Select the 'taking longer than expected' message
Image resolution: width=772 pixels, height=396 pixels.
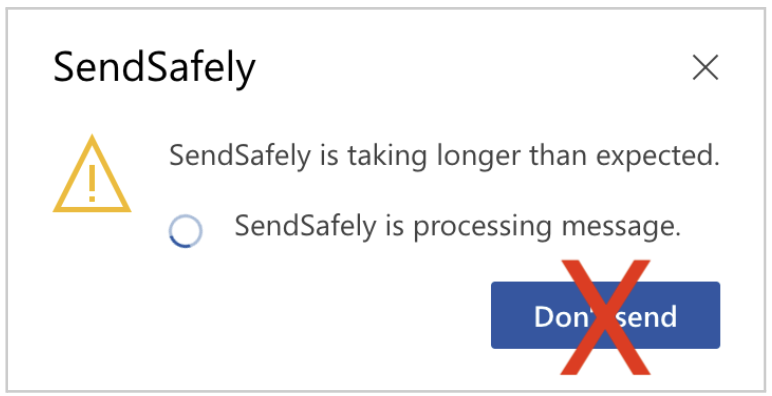(x=445, y=157)
